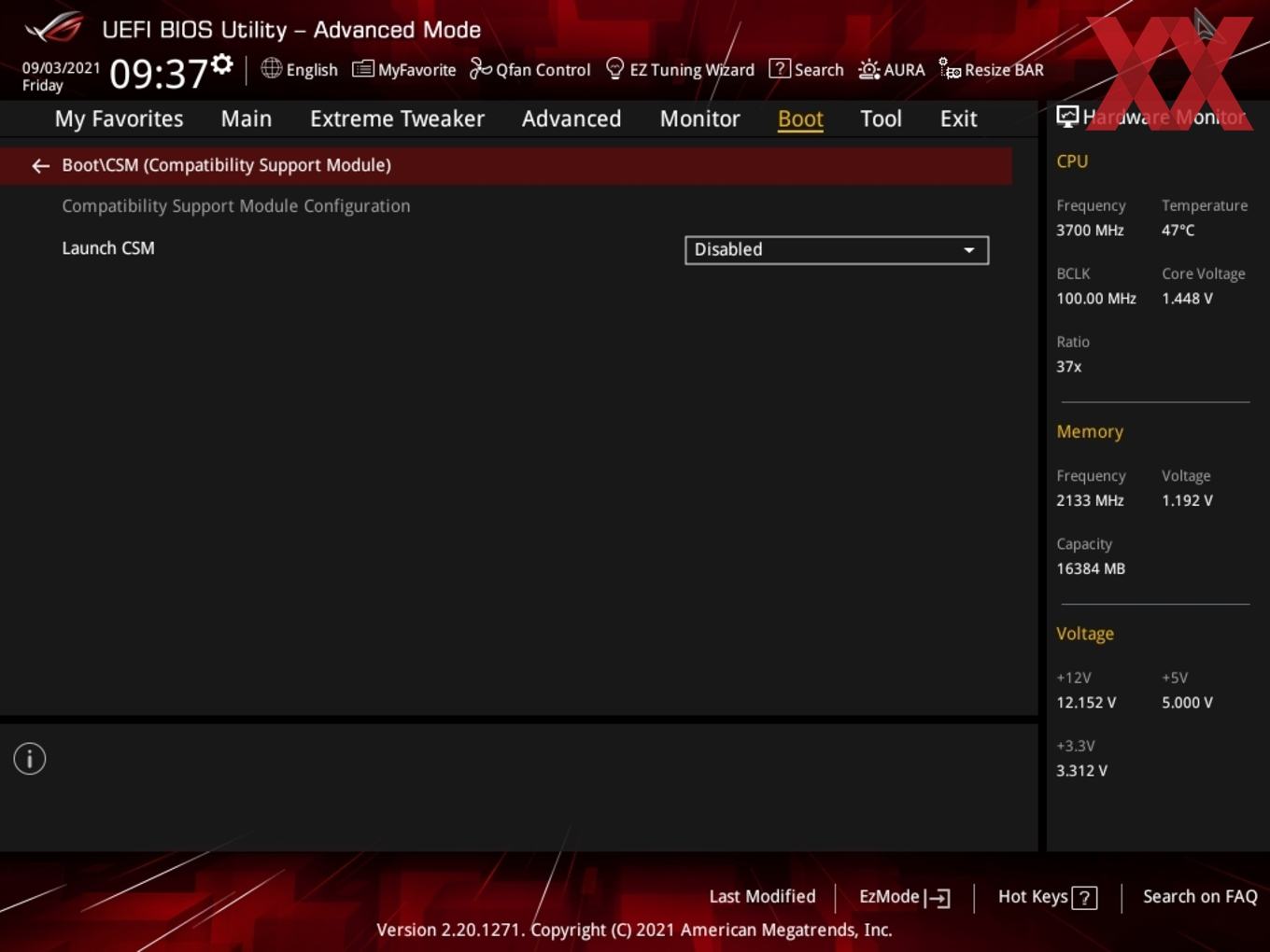Click the memory voltage 1.192 V
The image size is (1270, 952).
point(1187,500)
